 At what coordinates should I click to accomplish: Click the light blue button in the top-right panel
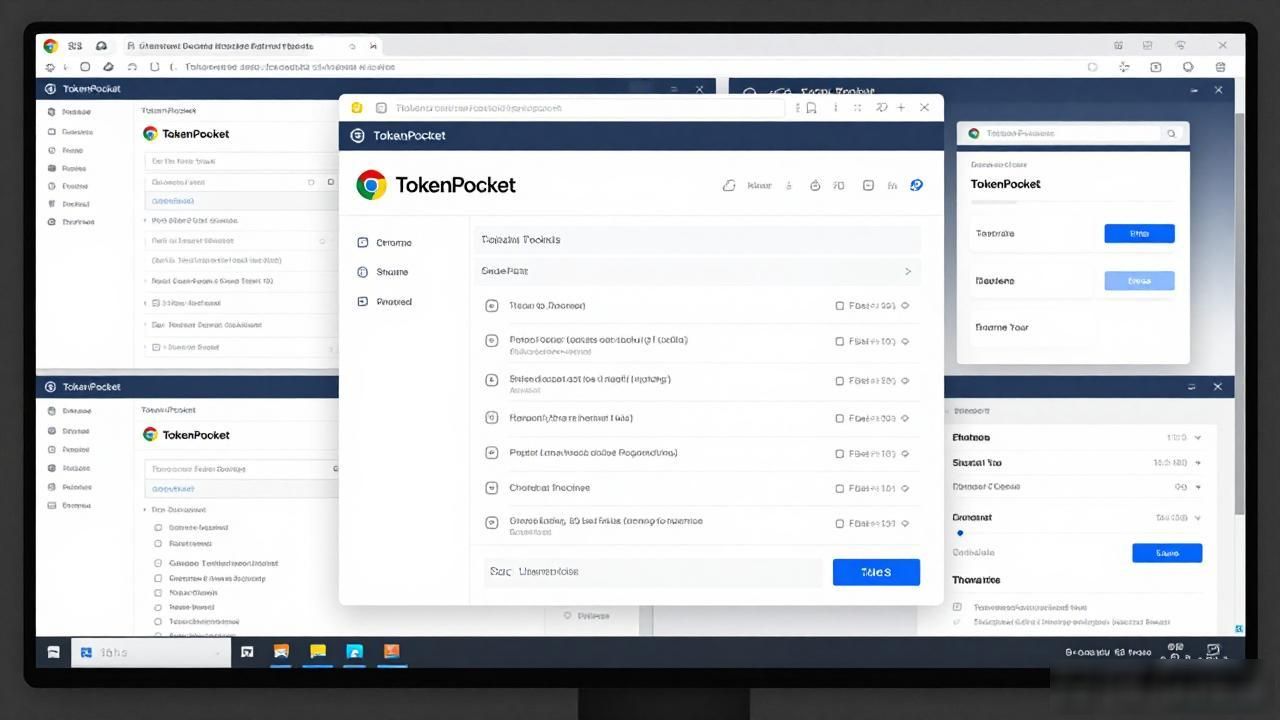click(1139, 281)
